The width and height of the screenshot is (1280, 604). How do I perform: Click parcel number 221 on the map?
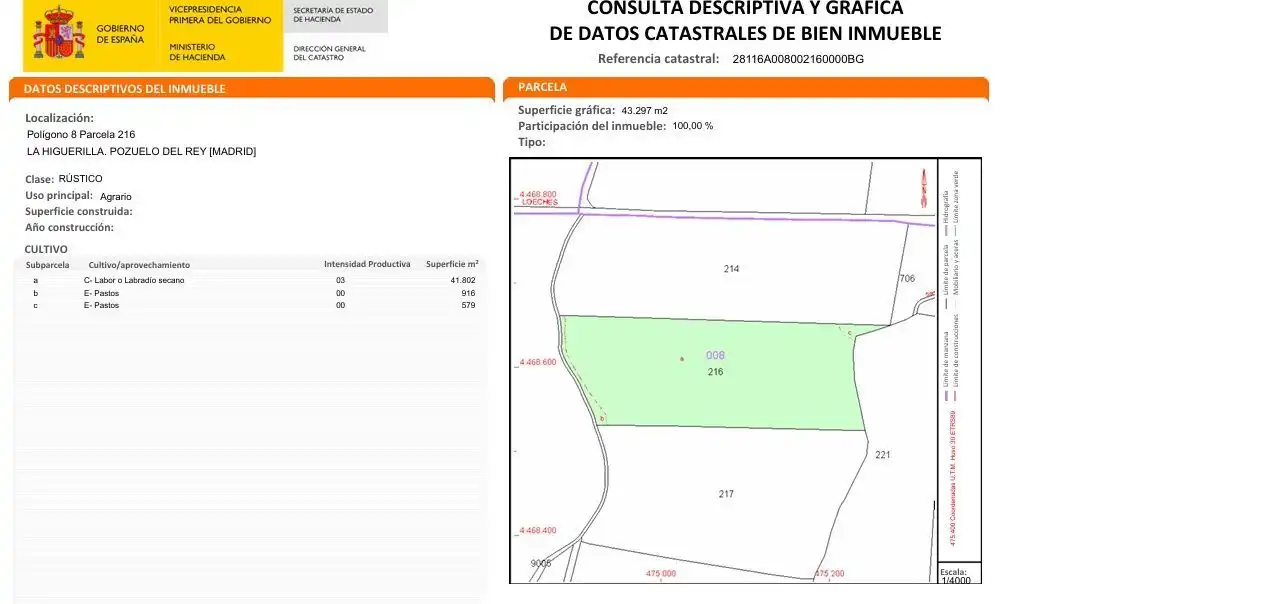tap(882, 454)
